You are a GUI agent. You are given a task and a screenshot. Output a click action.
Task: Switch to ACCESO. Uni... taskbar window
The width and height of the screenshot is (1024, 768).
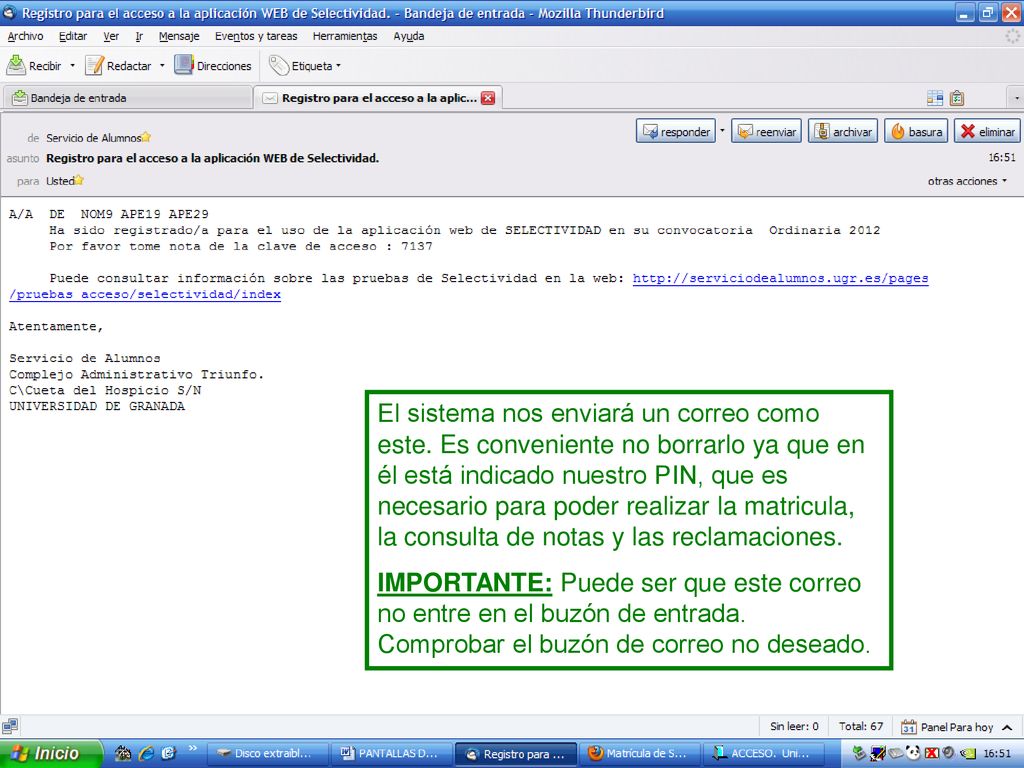tap(762, 754)
